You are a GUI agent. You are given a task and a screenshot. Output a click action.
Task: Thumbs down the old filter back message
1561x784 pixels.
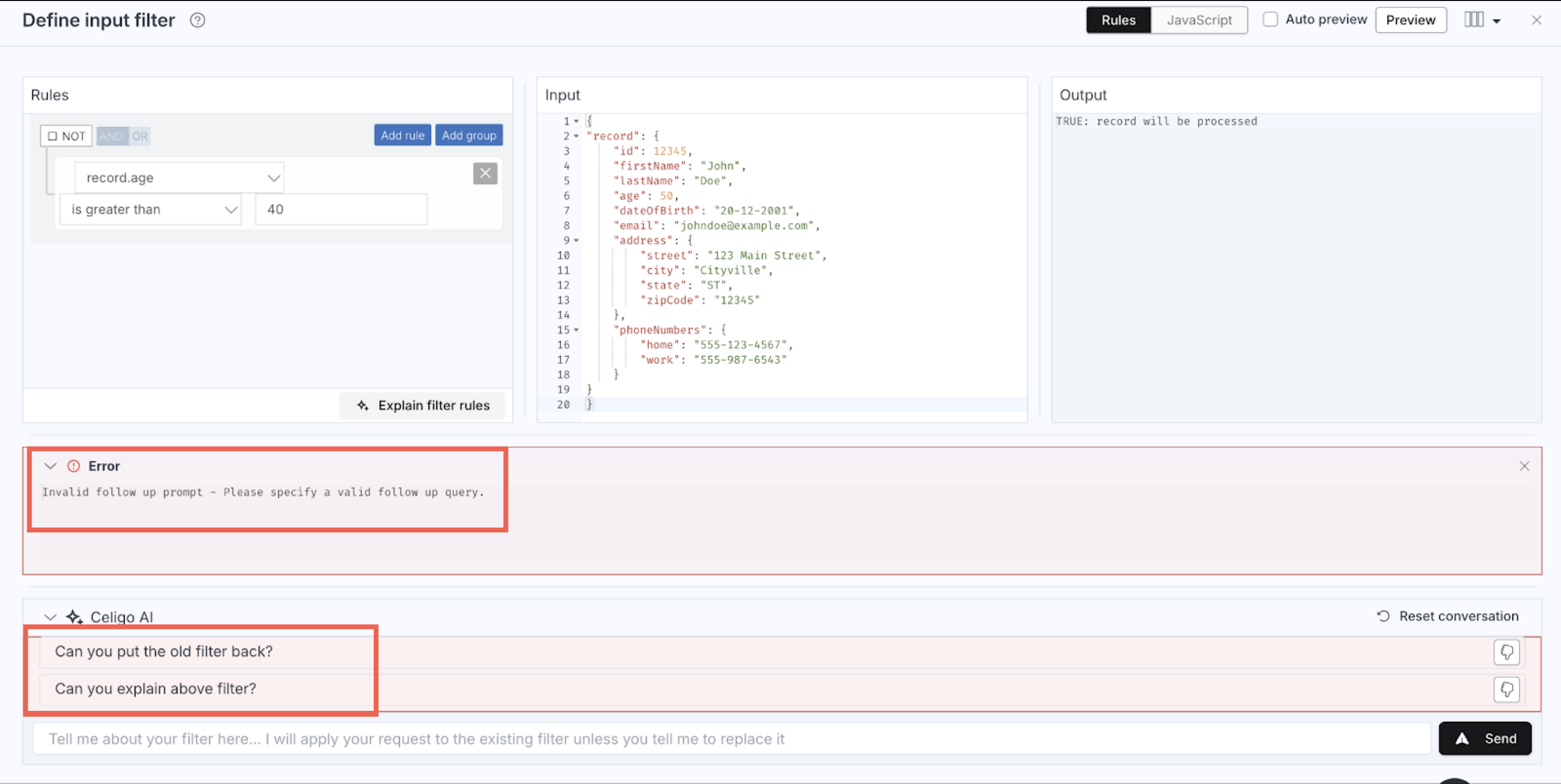(1506, 652)
